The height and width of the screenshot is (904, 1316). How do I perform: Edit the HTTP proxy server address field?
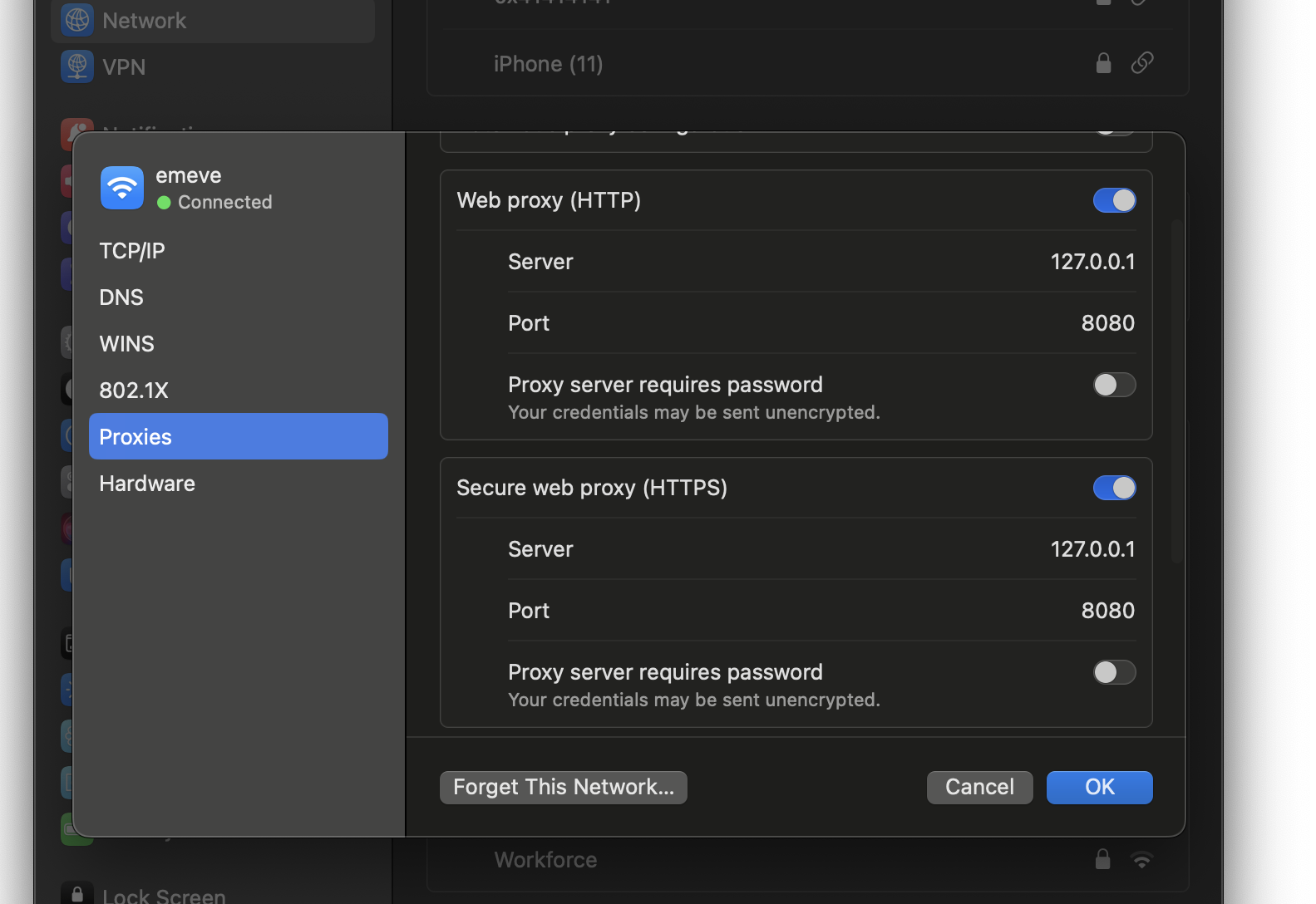pyautogui.click(x=1092, y=262)
